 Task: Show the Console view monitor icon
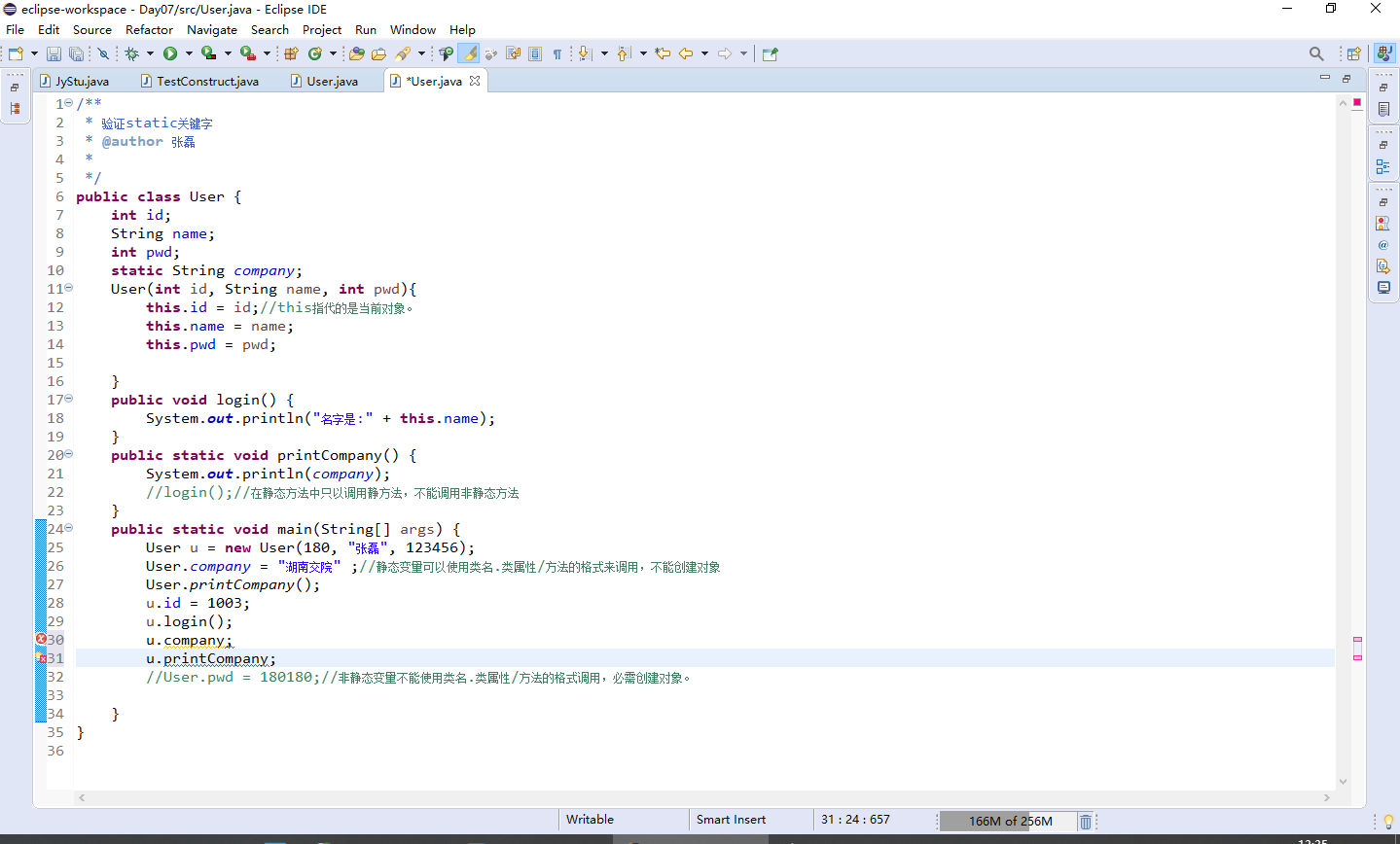[1383, 288]
